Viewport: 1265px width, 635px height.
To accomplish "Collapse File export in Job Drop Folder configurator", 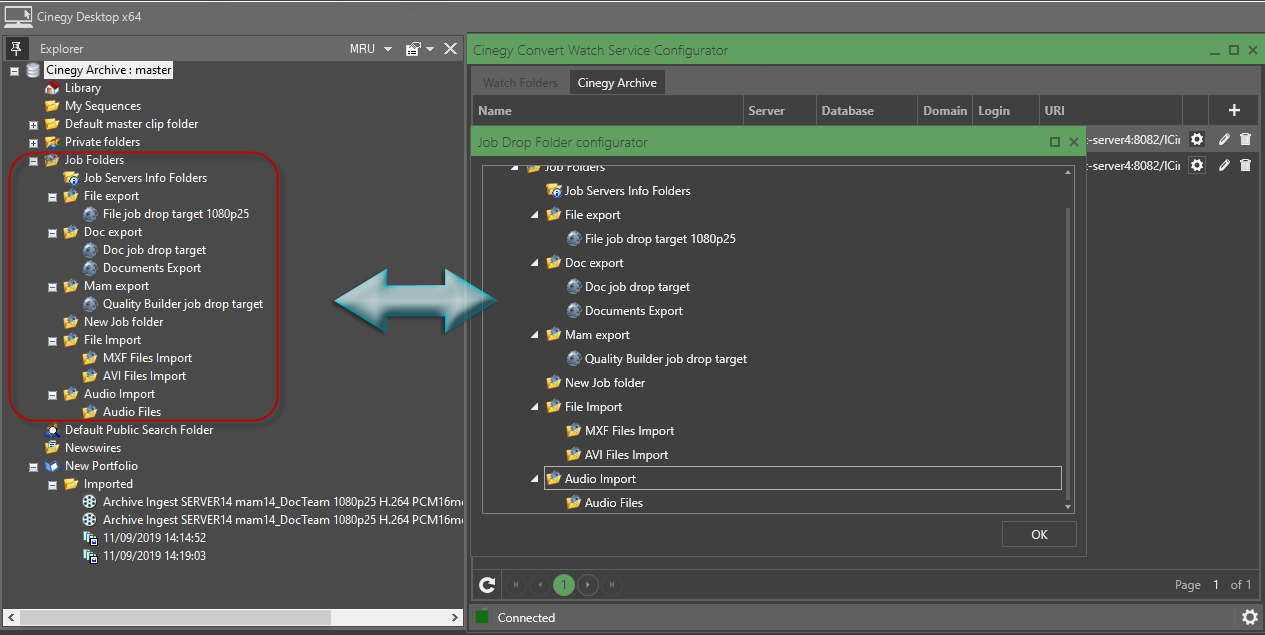I will [535, 215].
